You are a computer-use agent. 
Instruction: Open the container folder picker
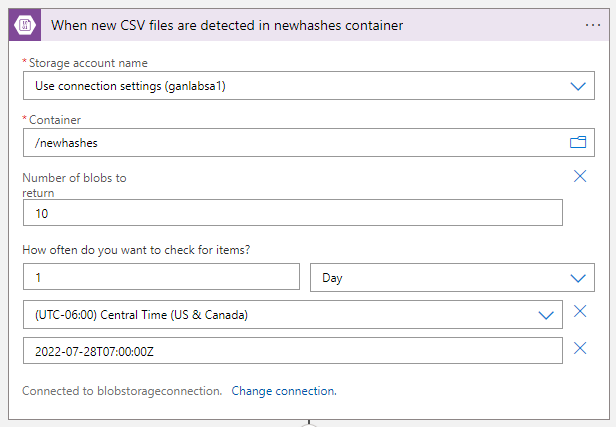pyautogui.click(x=577, y=143)
